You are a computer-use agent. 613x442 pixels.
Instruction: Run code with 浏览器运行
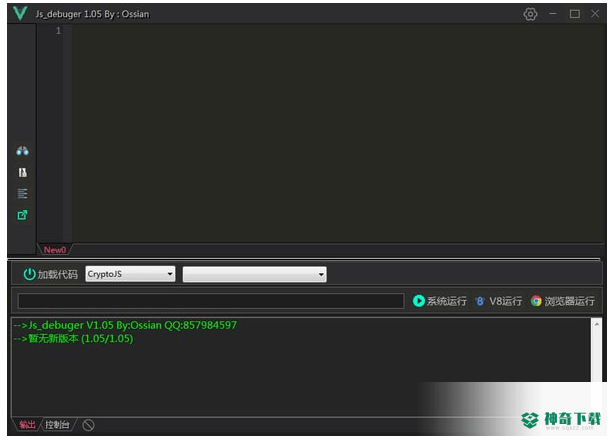click(563, 301)
